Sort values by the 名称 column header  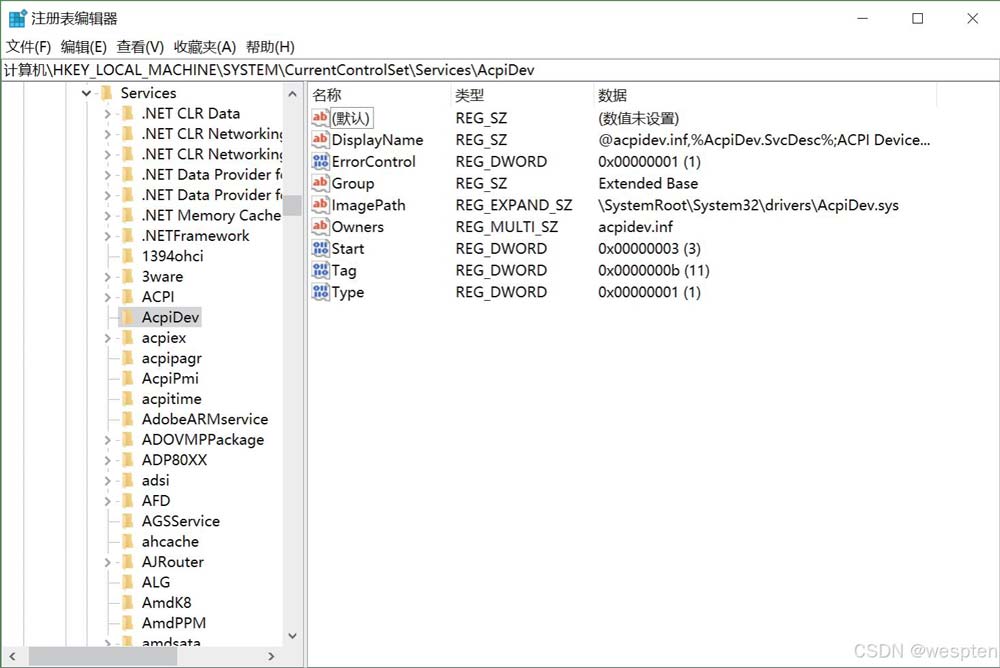327,95
